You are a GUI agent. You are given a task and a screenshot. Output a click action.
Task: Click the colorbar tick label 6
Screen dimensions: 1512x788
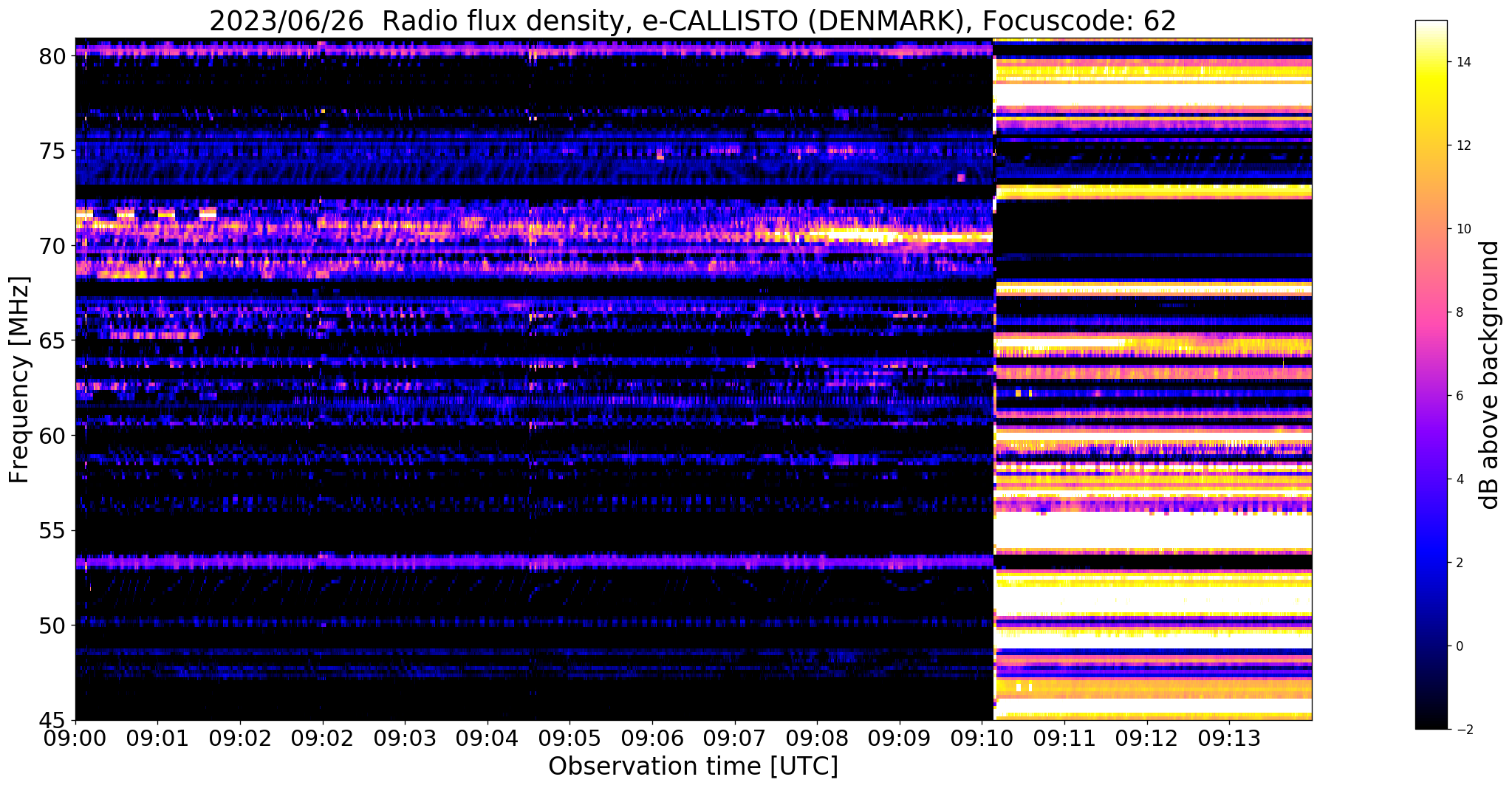[1458, 396]
